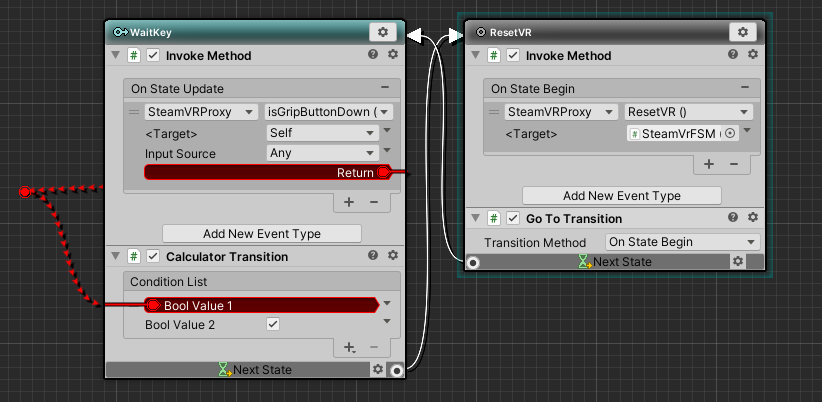Select the Bool Value 1 input slot
The image size is (822, 402).
coord(155,305)
